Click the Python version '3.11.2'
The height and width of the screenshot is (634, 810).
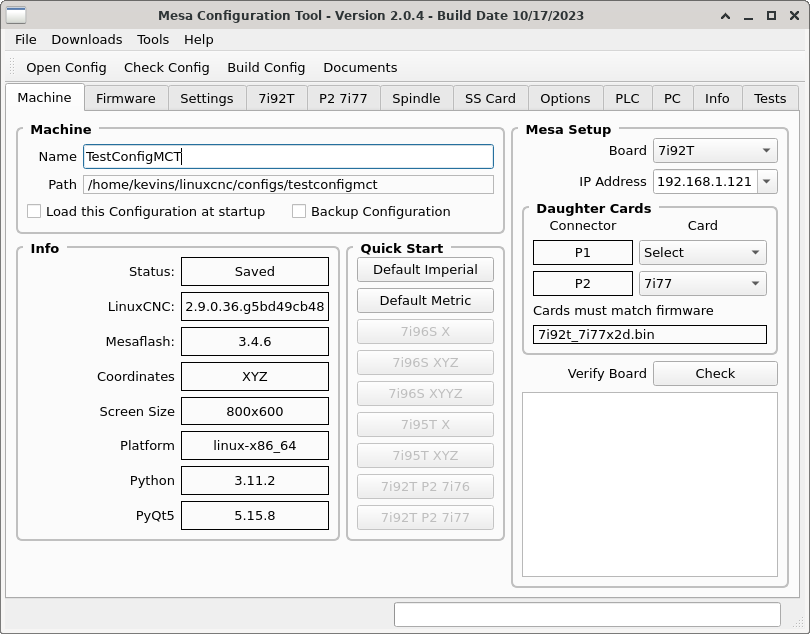(255, 481)
